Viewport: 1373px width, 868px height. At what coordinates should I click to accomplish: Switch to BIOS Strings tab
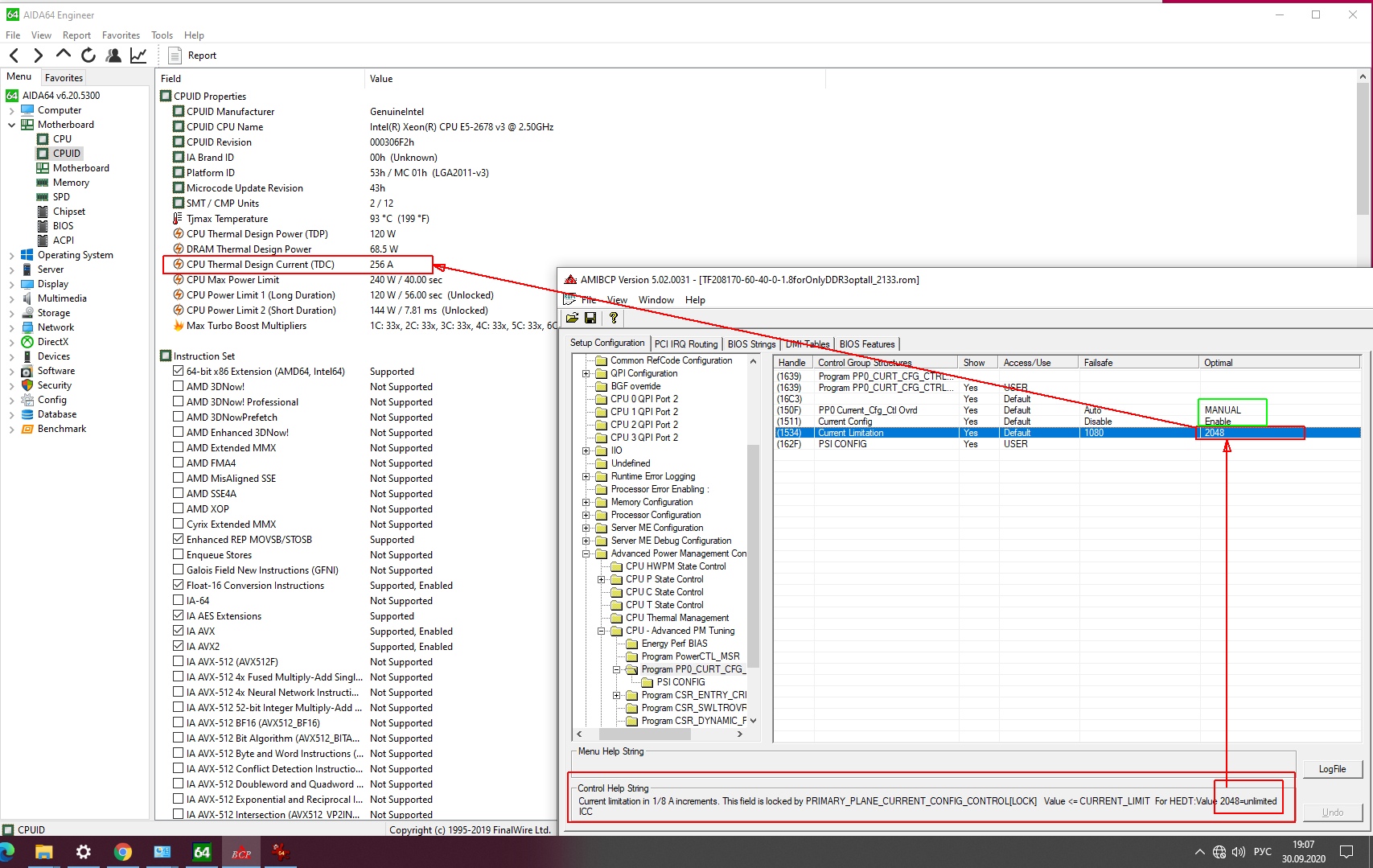(x=751, y=344)
